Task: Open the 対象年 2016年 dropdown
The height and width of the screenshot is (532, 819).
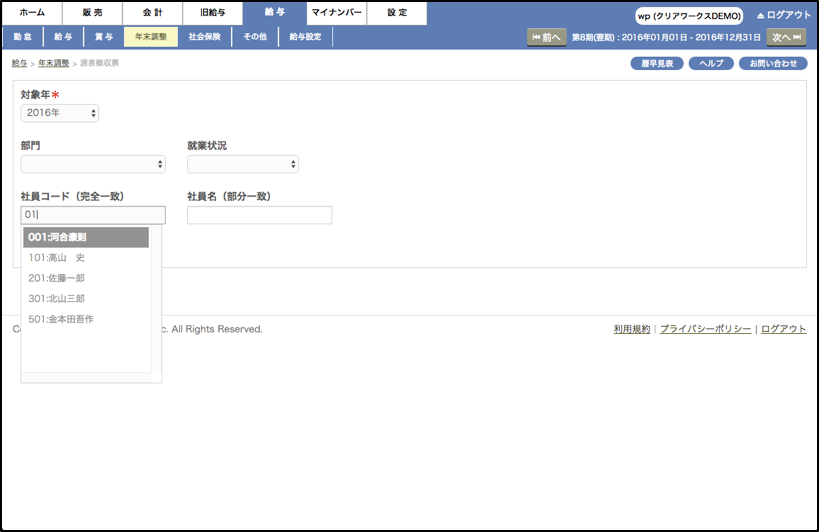Action: [x=60, y=113]
